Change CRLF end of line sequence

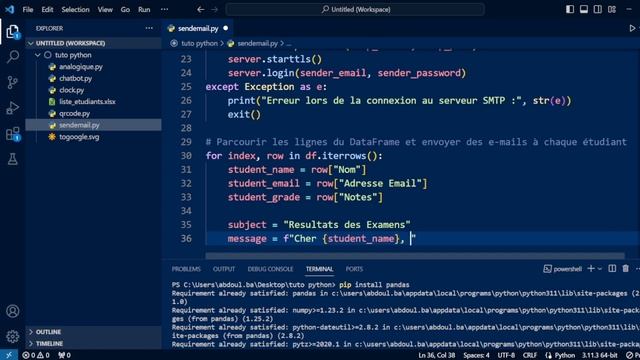[x=530, y=355]
